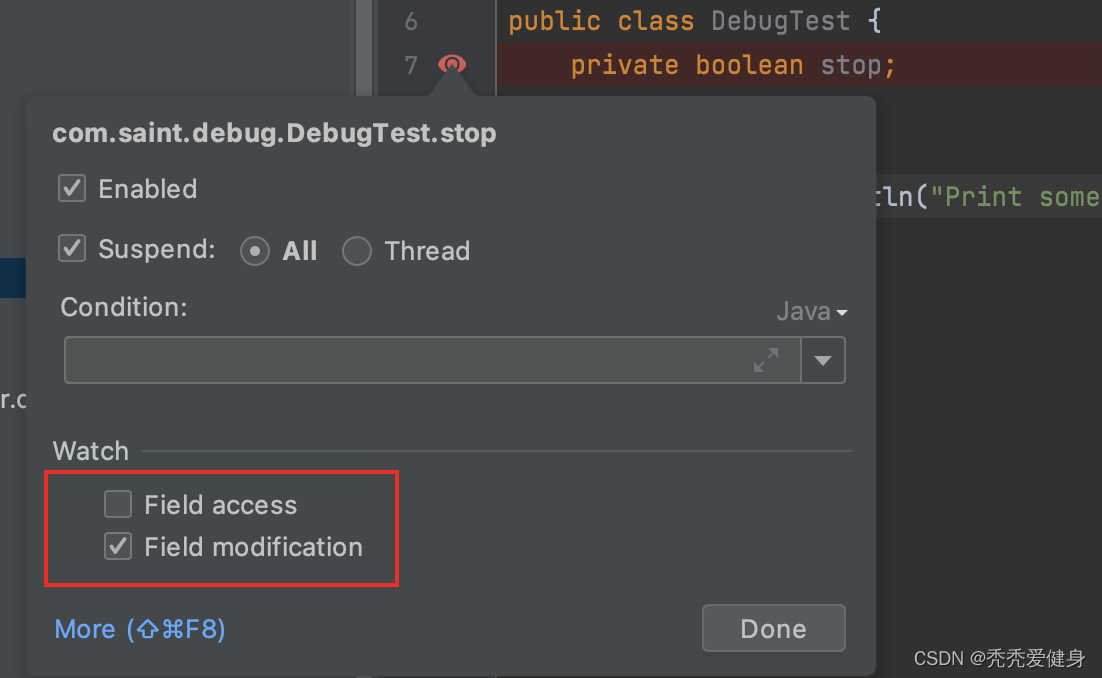Expand the Condition editor with diagonal arrows icon
The height and width of the screenshot is (678, 1102).
coord(766,361)
